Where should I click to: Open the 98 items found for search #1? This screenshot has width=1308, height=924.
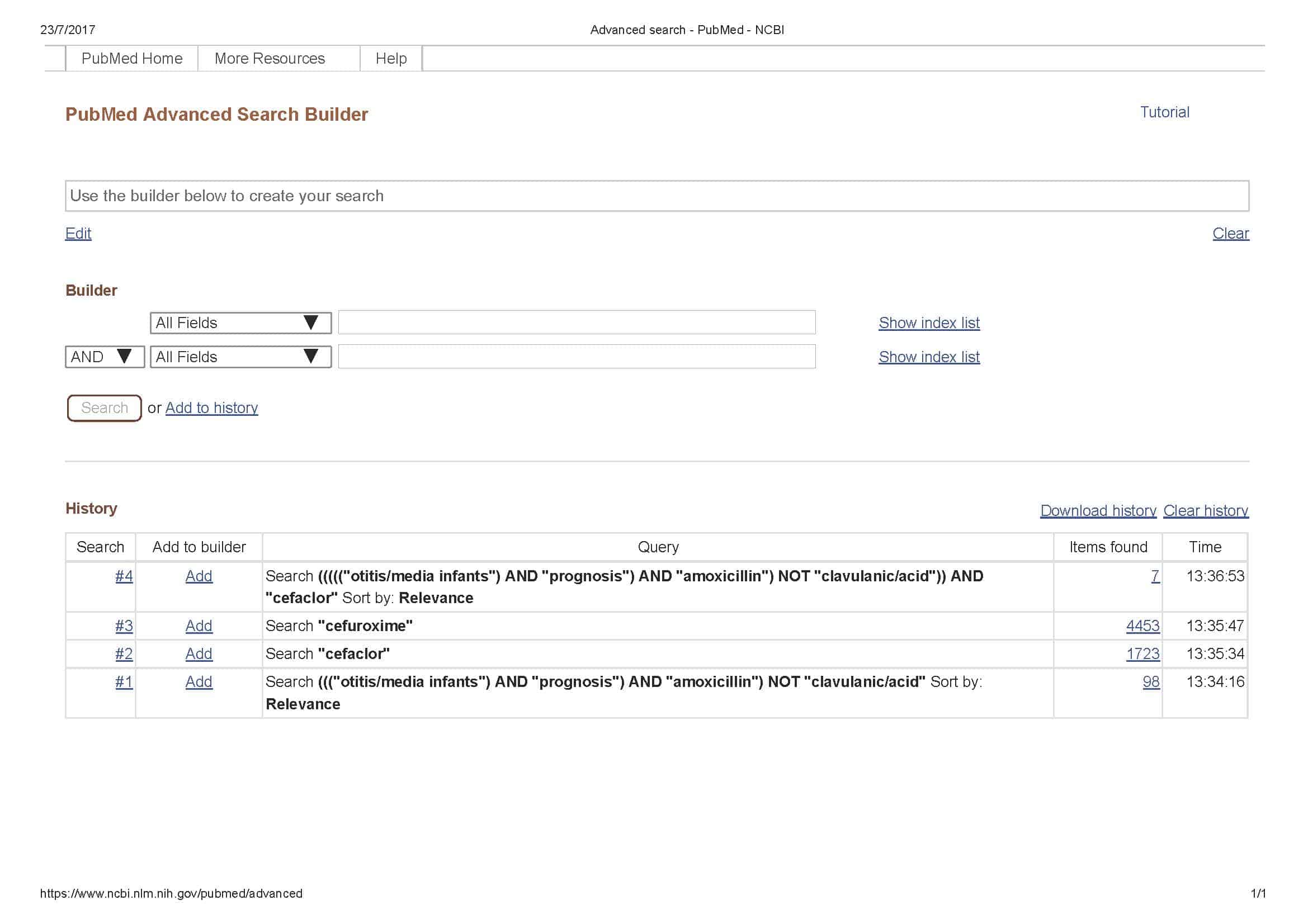(1150, 681)
